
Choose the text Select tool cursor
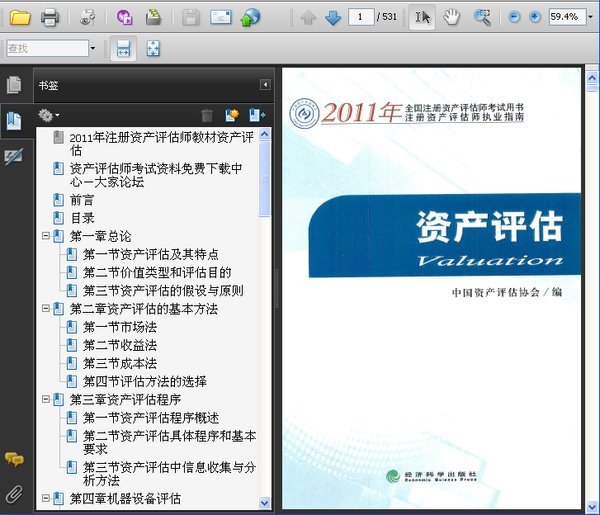click(422, 17)
